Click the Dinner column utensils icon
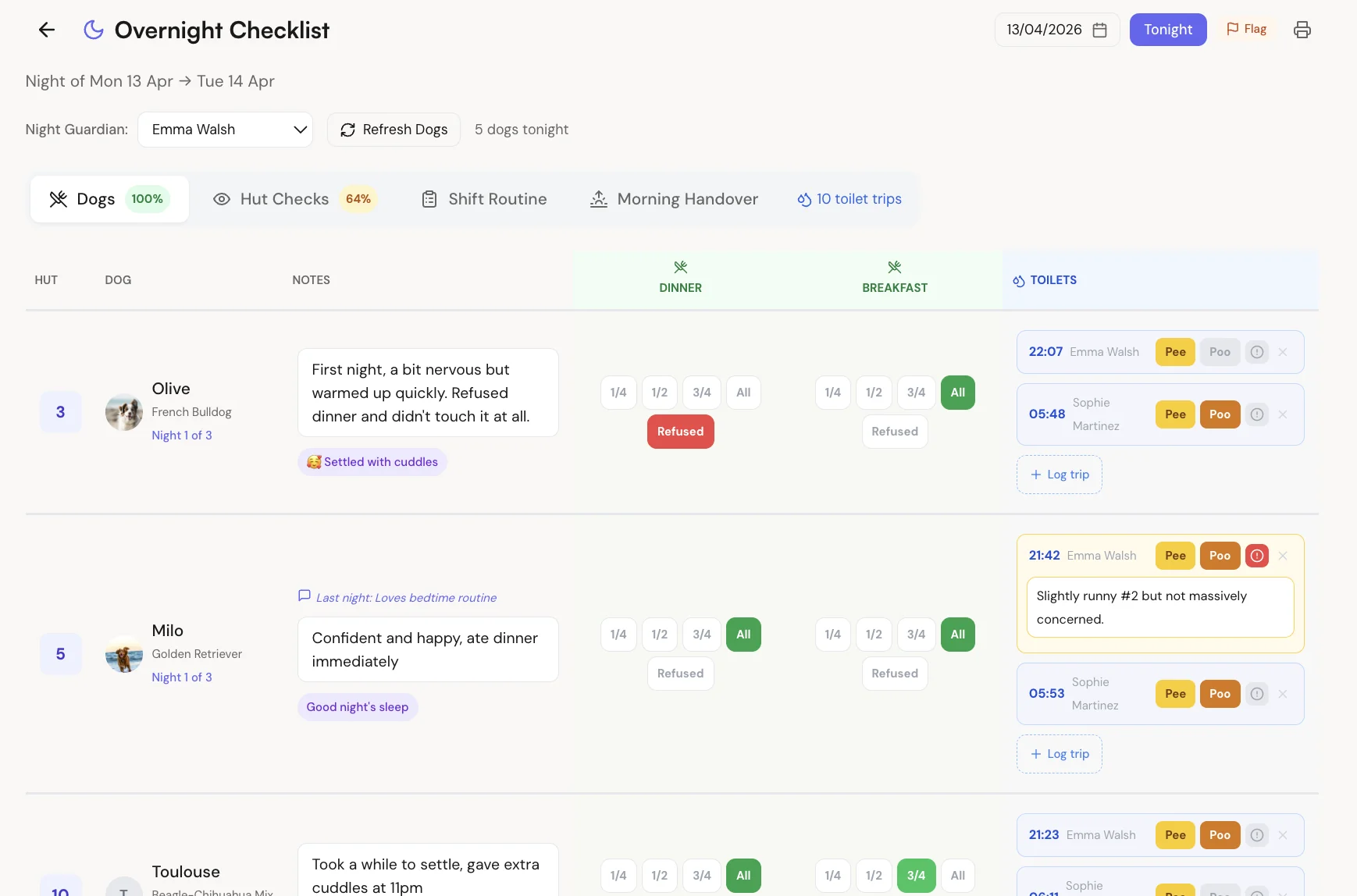Viewport: 1357px width, 896px height. point(681,267)
